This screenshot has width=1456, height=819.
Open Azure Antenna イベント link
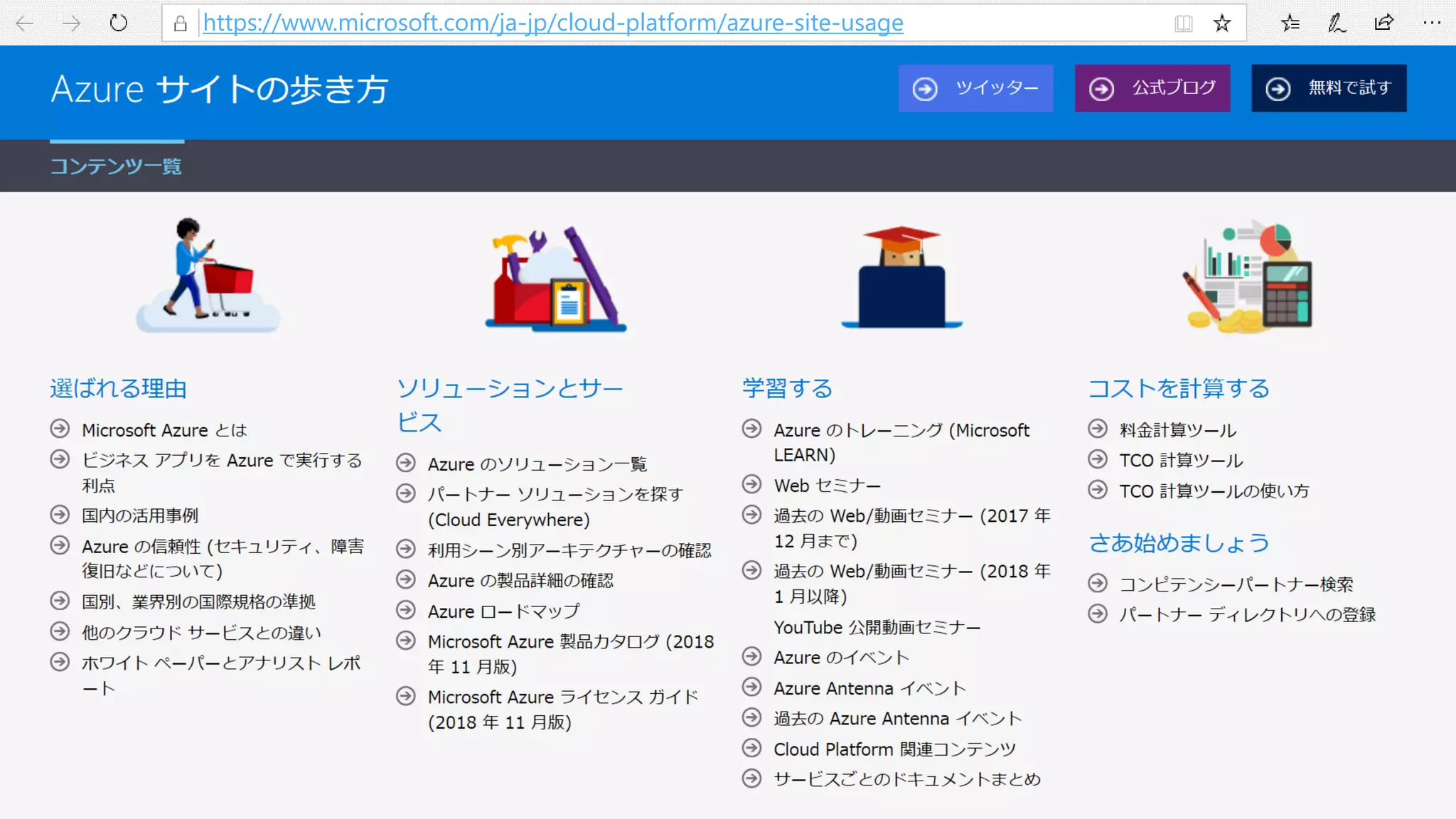point(869,689)
